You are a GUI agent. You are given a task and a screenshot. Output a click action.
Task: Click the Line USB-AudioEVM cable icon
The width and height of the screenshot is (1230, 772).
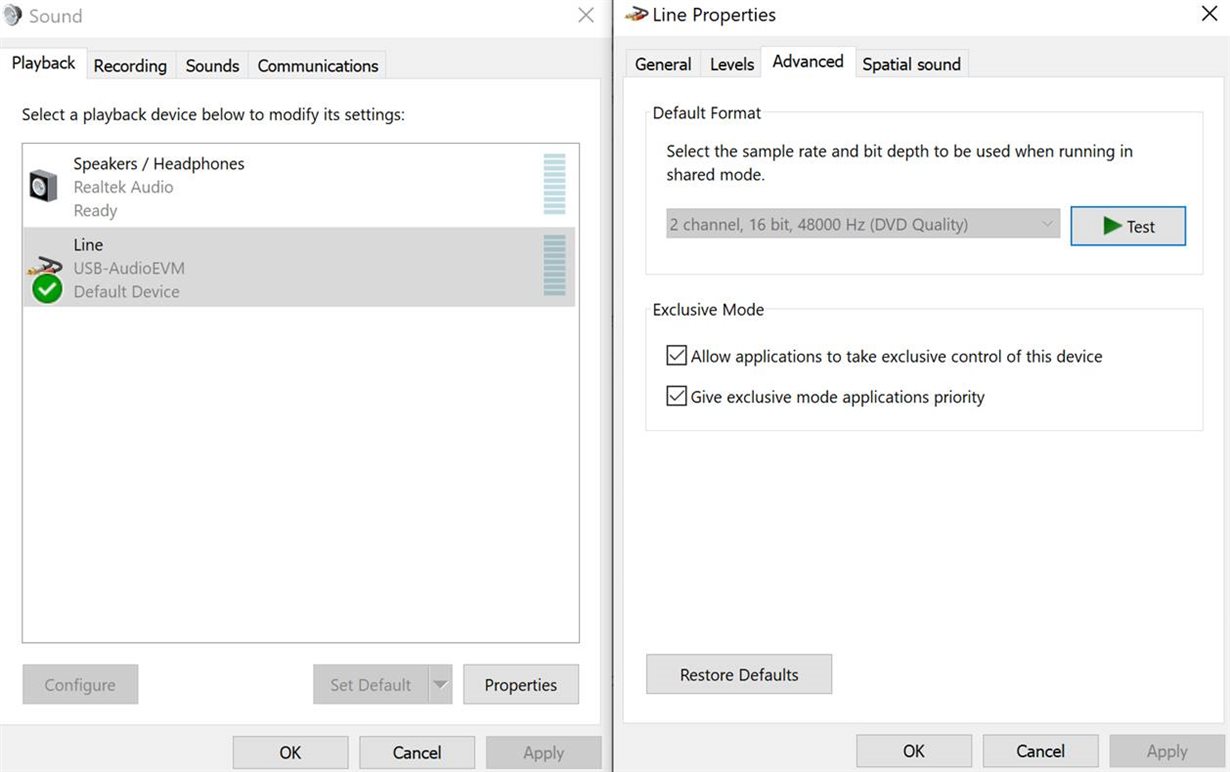click(45, 268)
